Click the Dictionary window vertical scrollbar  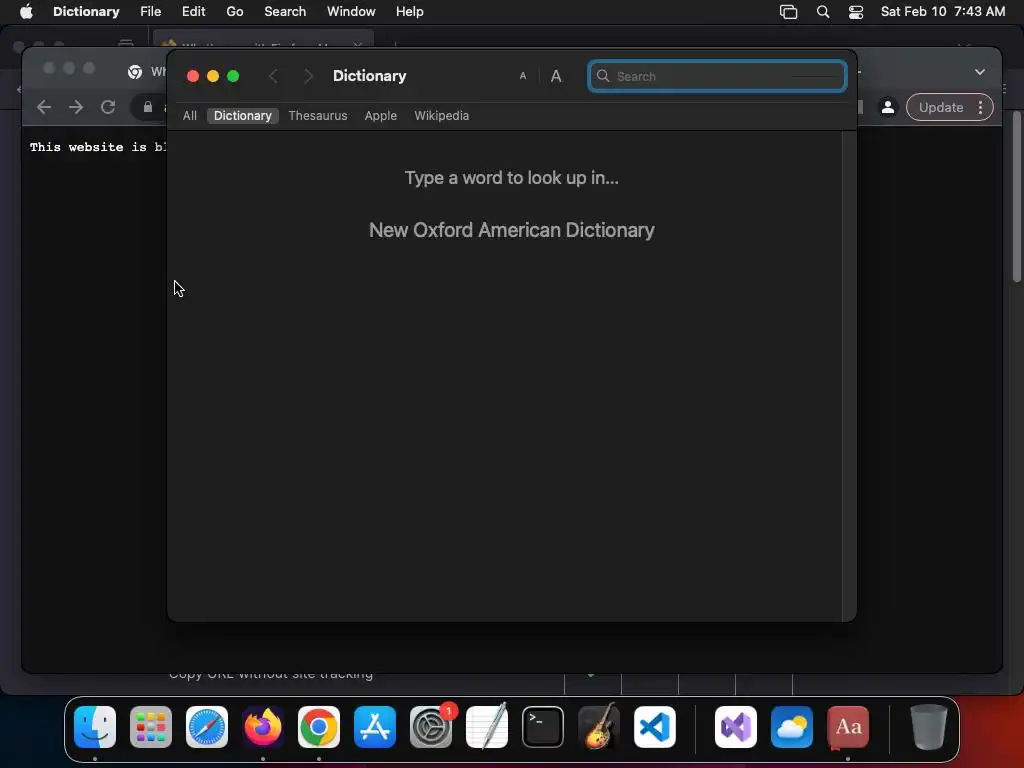tap(849, 376)
